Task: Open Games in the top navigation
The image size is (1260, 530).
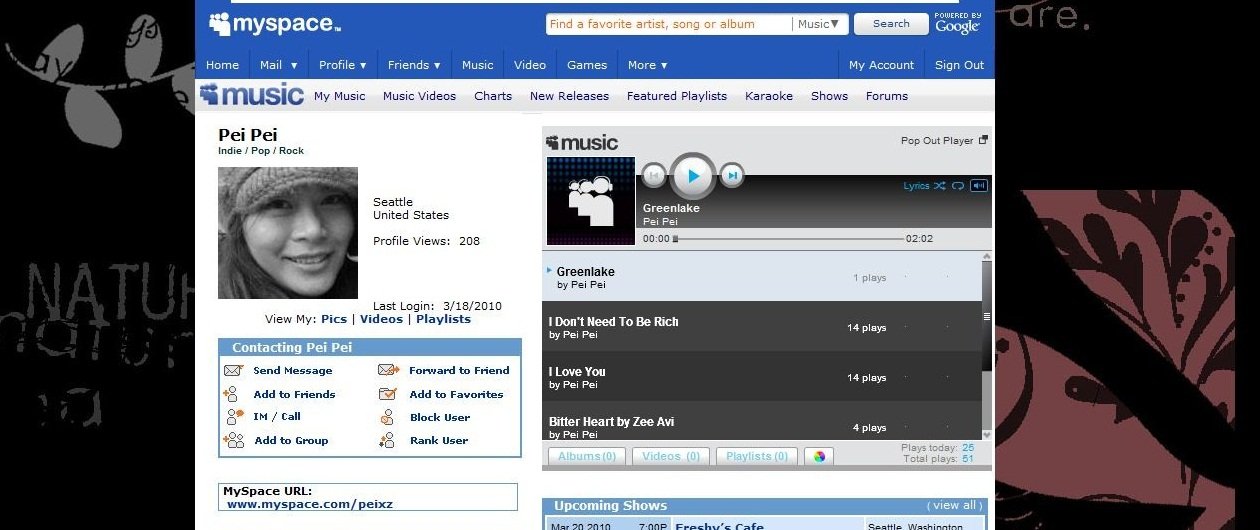Action: pyautogui.click(x=587, y=65)
